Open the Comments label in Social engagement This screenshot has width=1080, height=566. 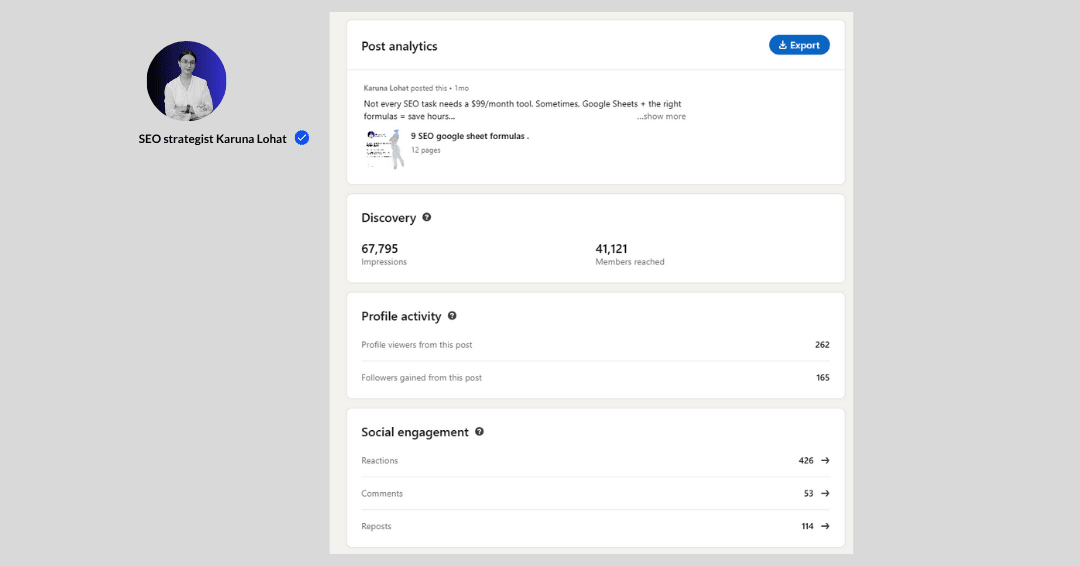382,494
